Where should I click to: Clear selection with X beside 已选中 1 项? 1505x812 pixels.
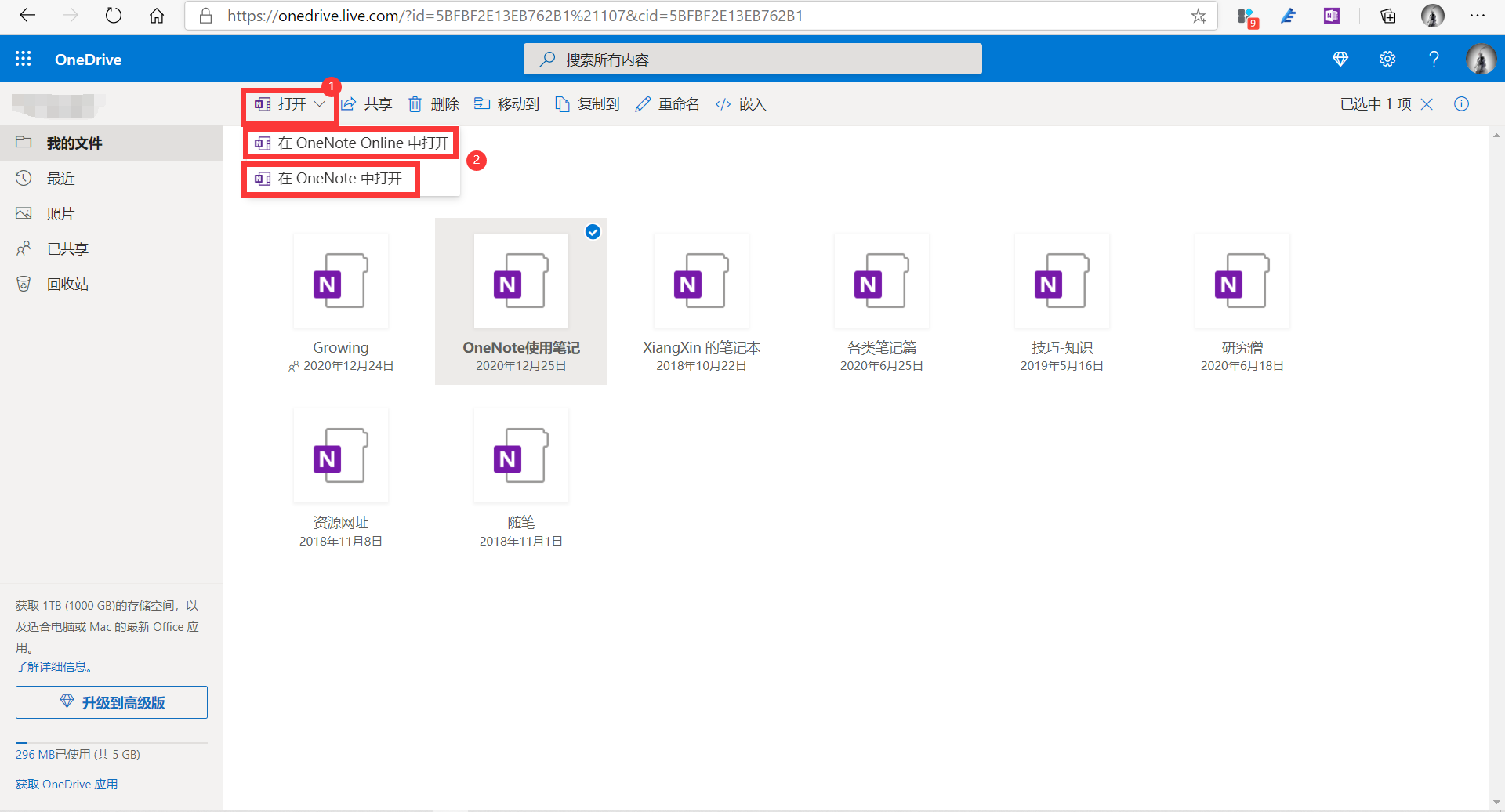pyautogui.click(x=1427, y=103)
